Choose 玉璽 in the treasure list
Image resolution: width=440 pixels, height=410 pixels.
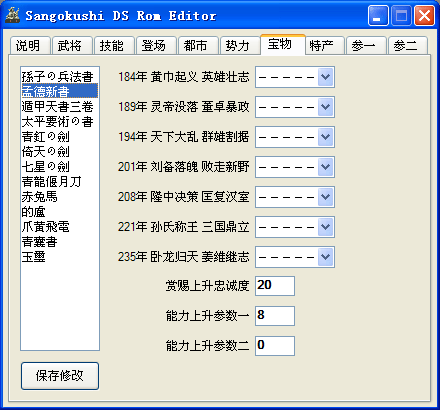(x=60, y=256)
